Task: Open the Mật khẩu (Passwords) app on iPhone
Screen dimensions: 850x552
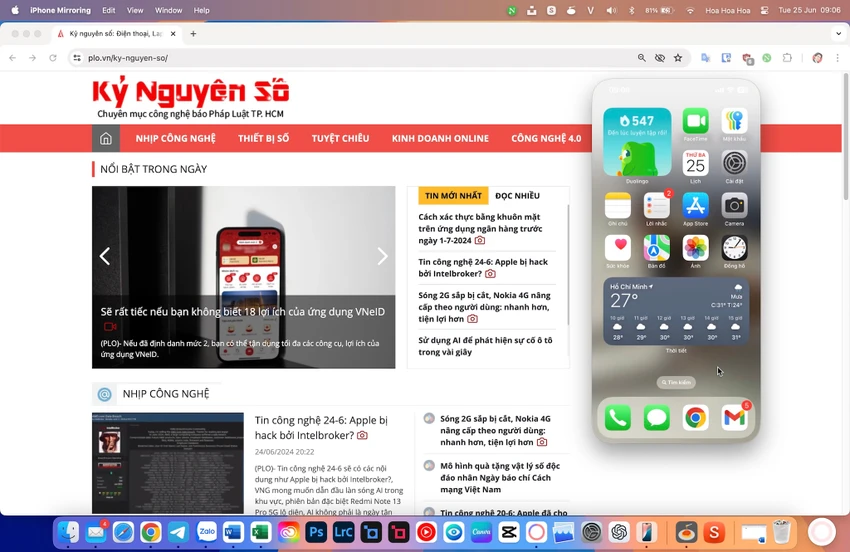Action: [735, 121]
